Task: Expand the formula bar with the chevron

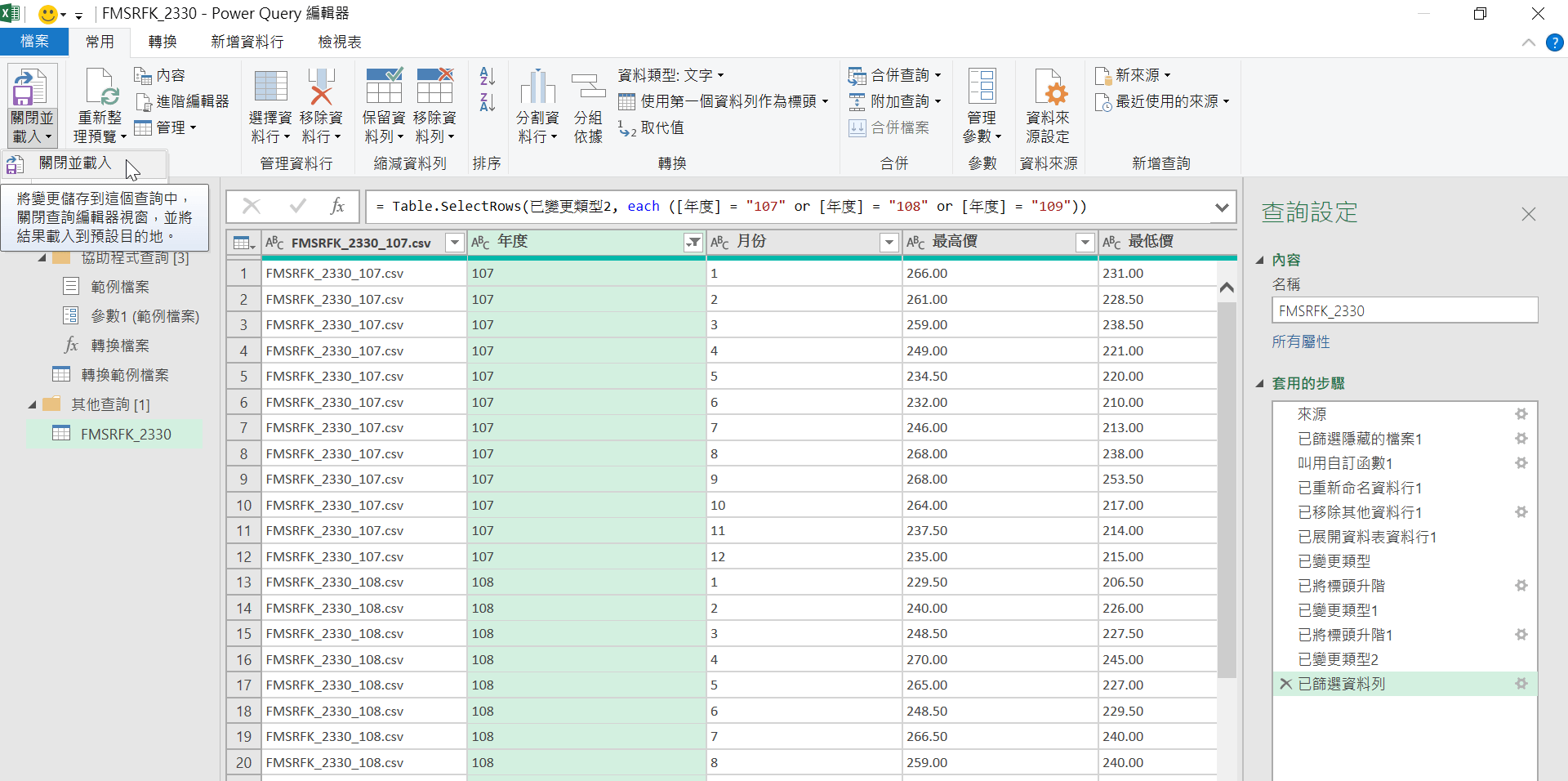Action: 1222,208
